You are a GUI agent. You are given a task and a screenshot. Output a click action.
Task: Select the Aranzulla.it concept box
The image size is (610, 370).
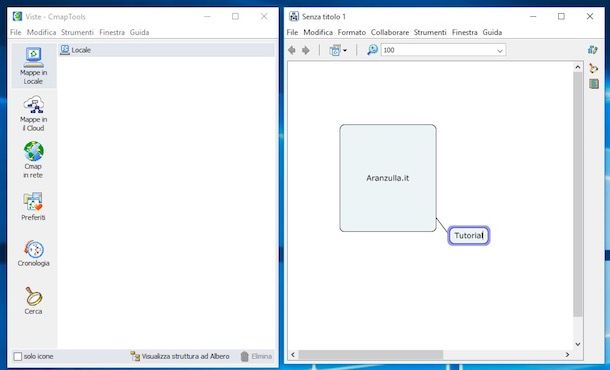(388, 178)
